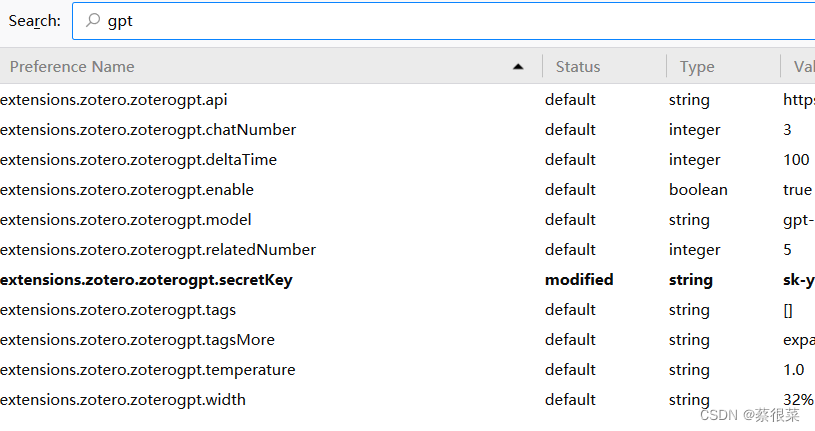815x431 pixels.
Task: Click integer type in deltaTime row
Action: point(694,160)
